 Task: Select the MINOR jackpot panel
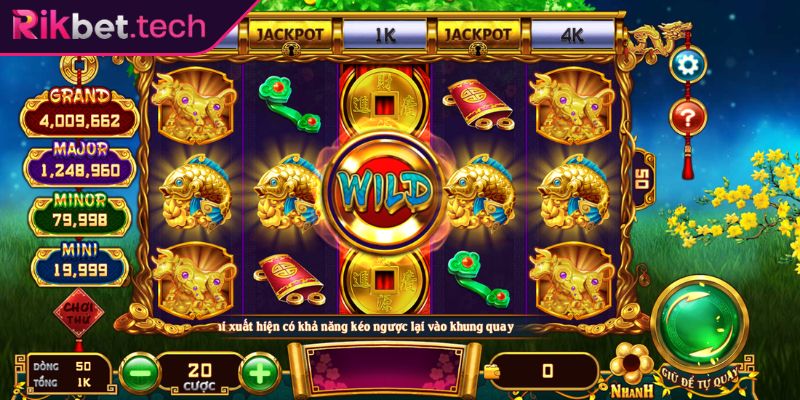coord(79,215)
